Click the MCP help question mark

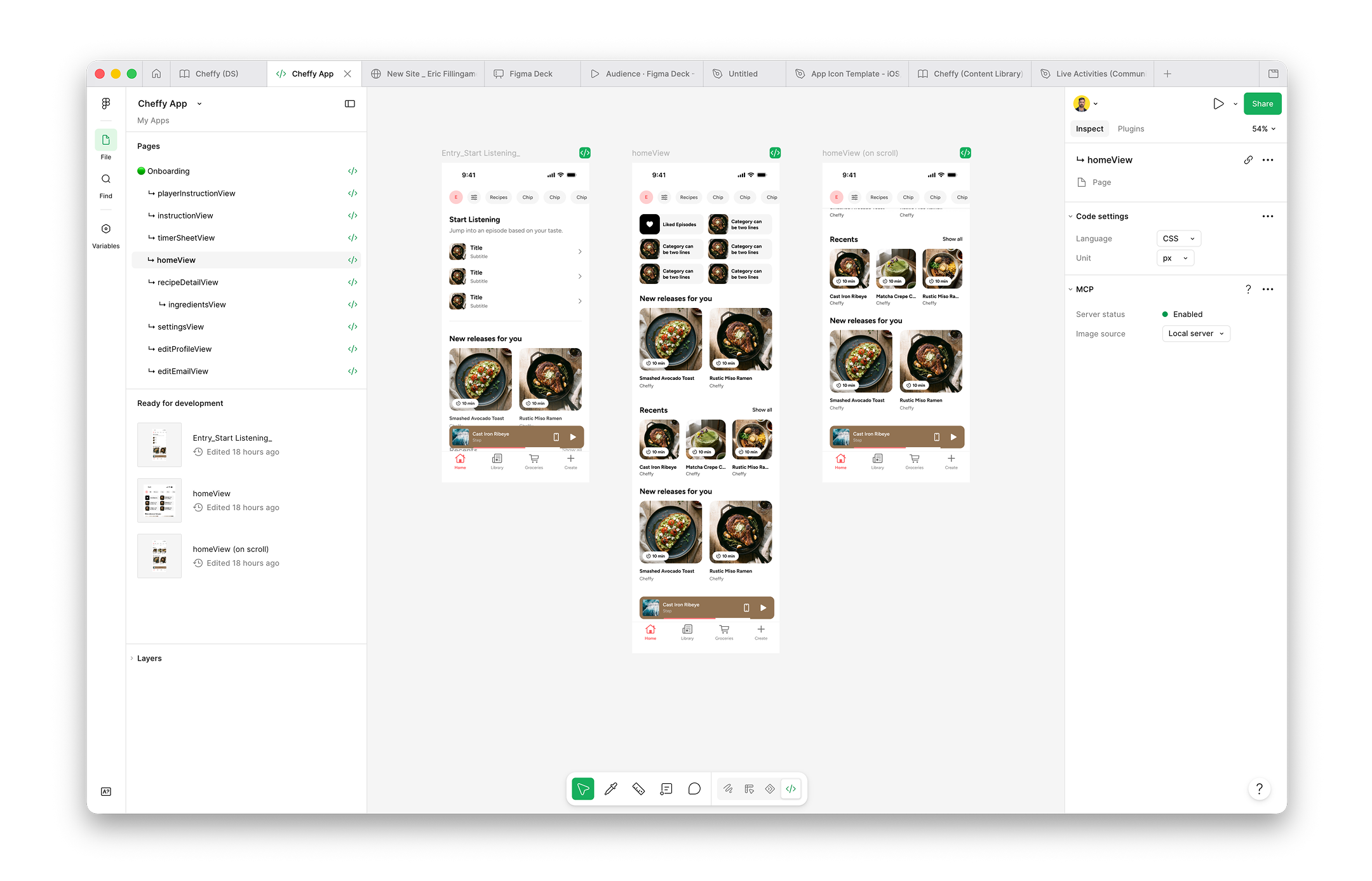coord(1248,289)
